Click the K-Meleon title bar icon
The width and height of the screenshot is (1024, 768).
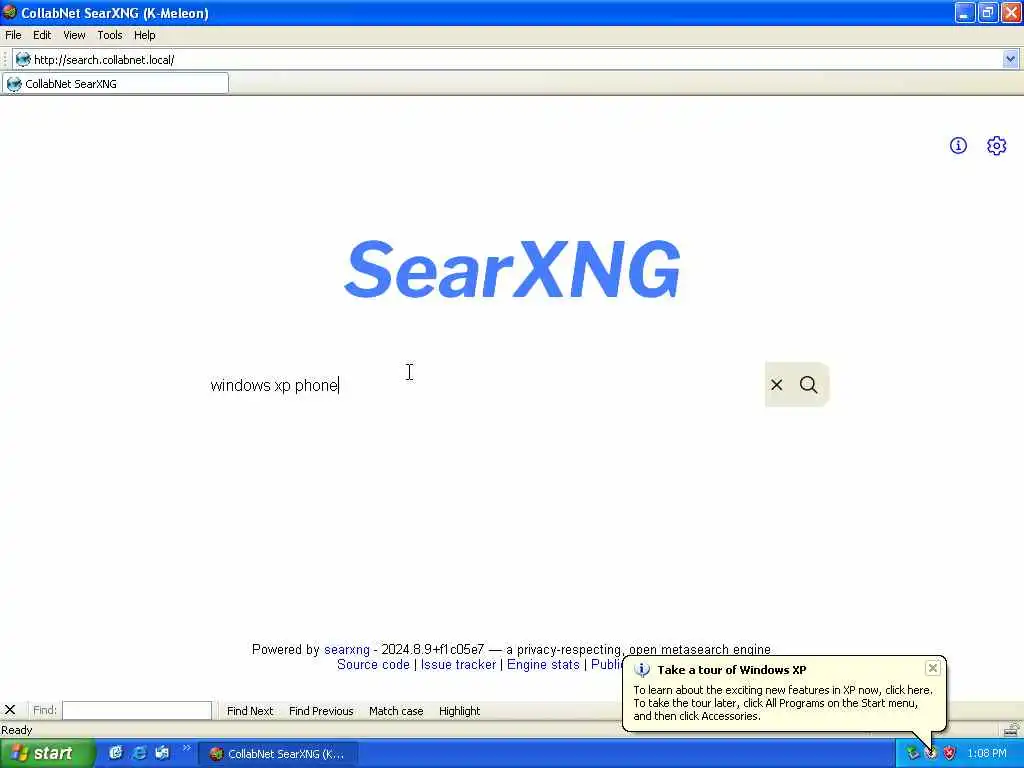click(x=9, y=12)
